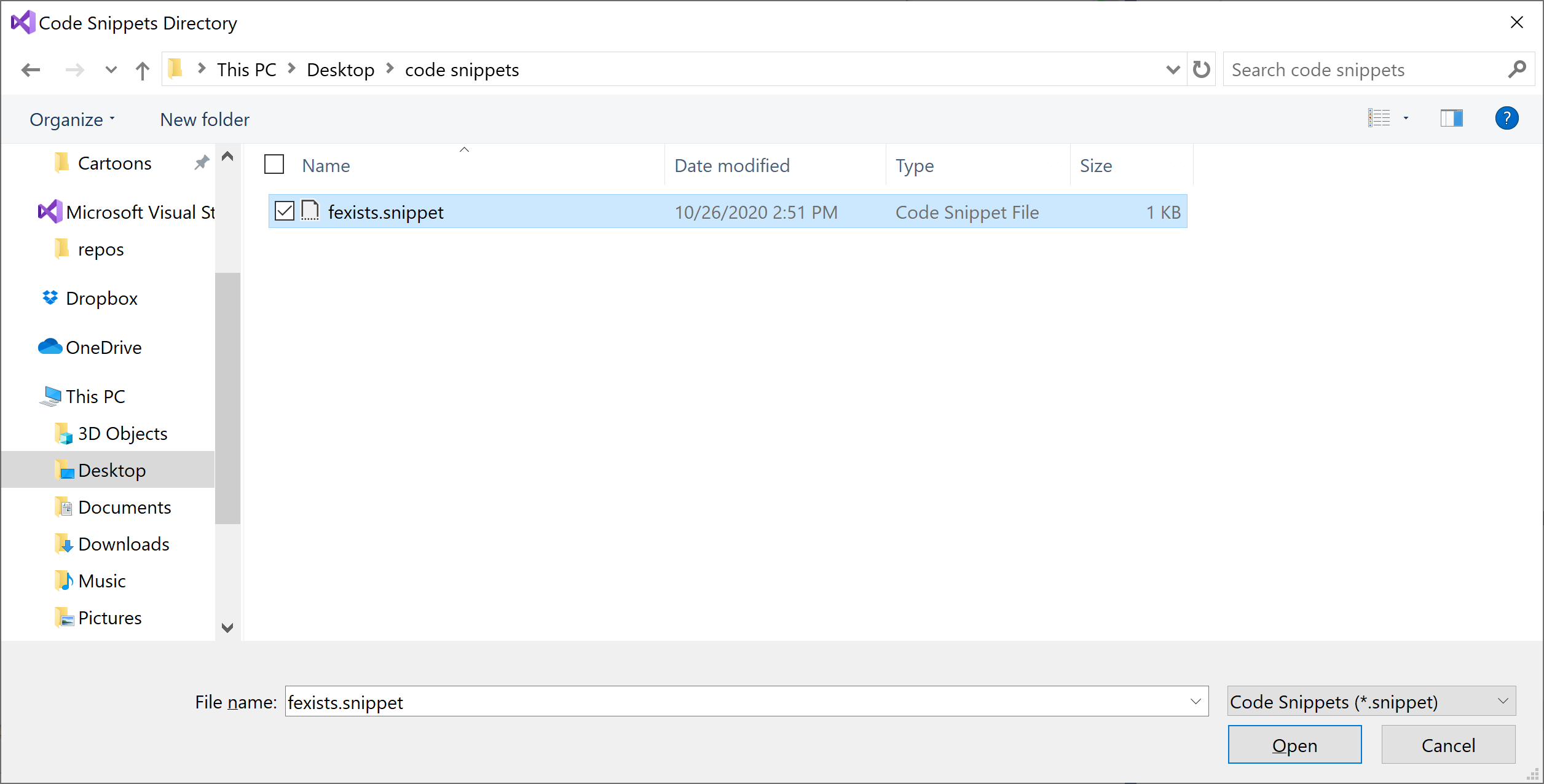Open recent locations dropdown arrow

pos(111,70)
